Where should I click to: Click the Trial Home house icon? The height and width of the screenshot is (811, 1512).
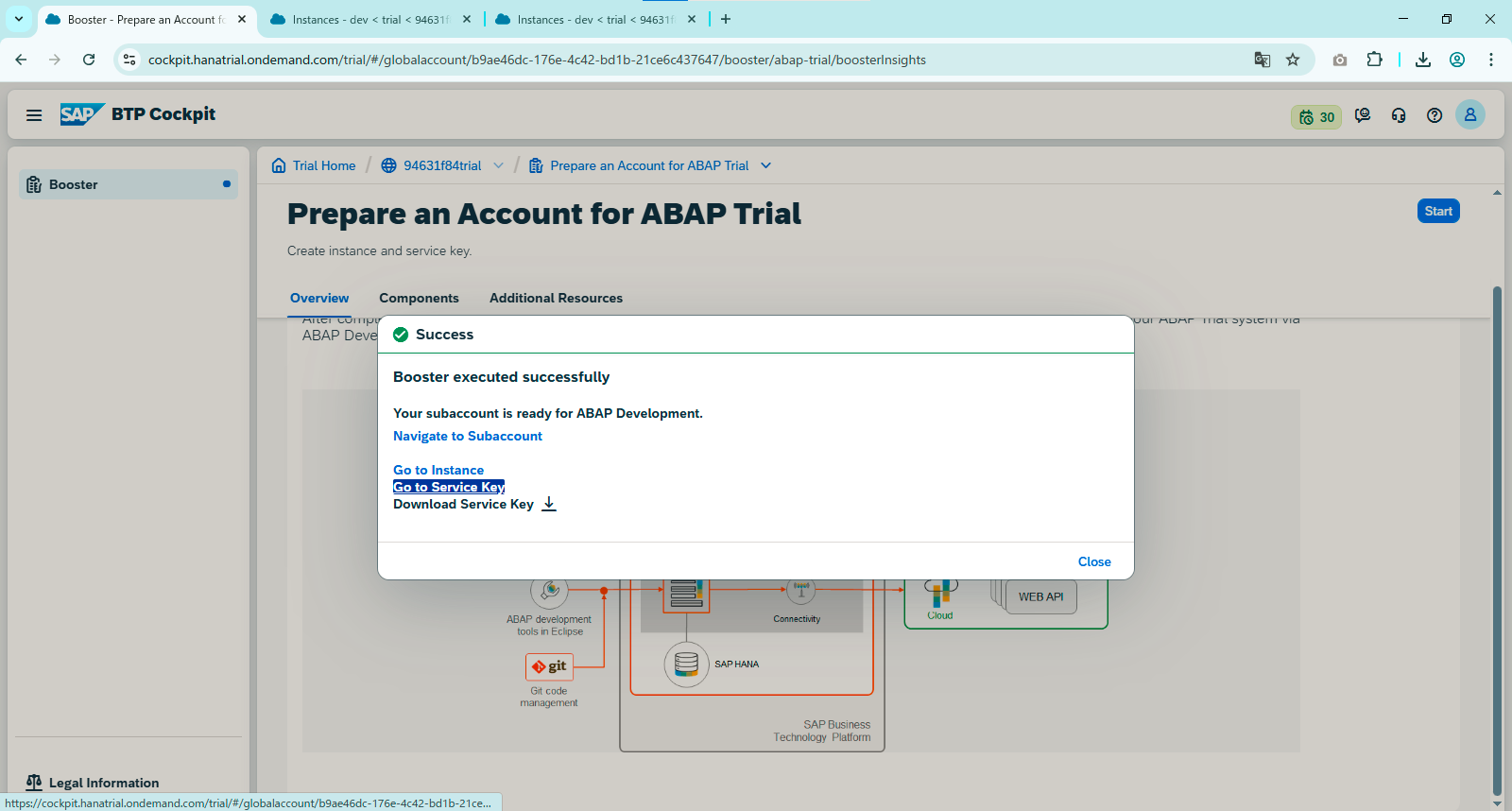[x=279, y=165]
